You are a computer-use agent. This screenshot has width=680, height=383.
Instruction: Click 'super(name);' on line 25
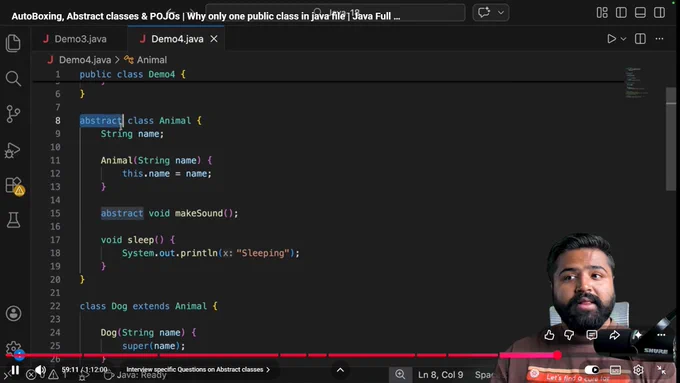[x=154, y=346]
